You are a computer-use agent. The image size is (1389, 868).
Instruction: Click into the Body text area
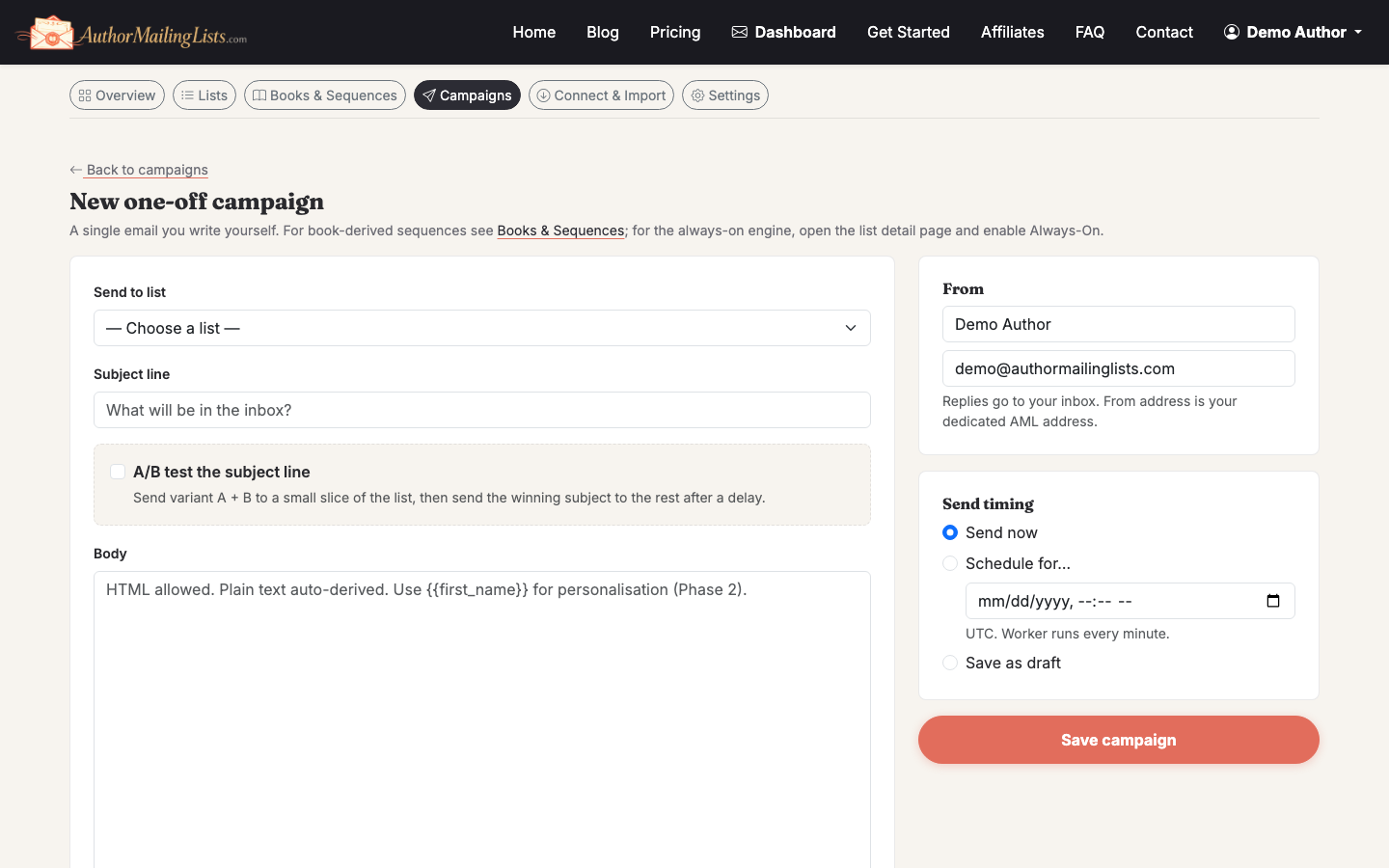pos(482,719)
